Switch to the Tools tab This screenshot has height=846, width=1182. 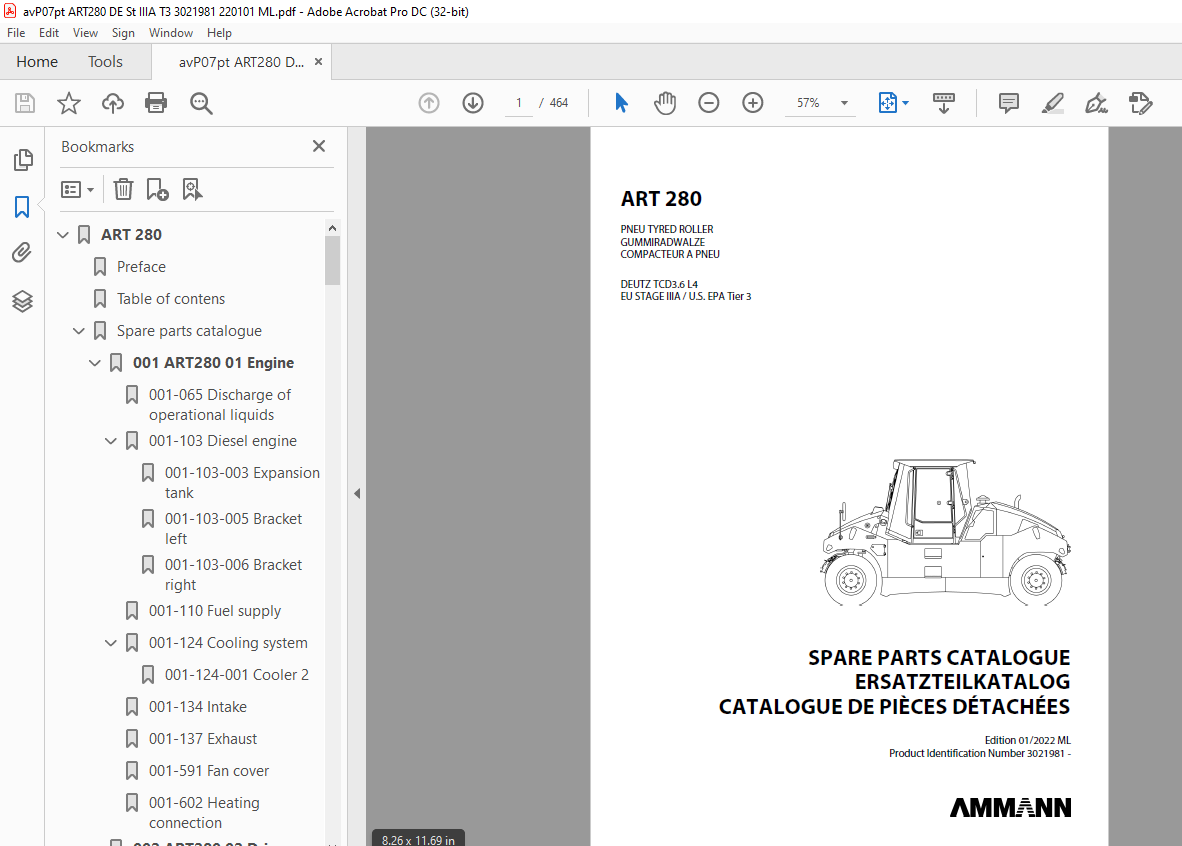coord(105,62)
